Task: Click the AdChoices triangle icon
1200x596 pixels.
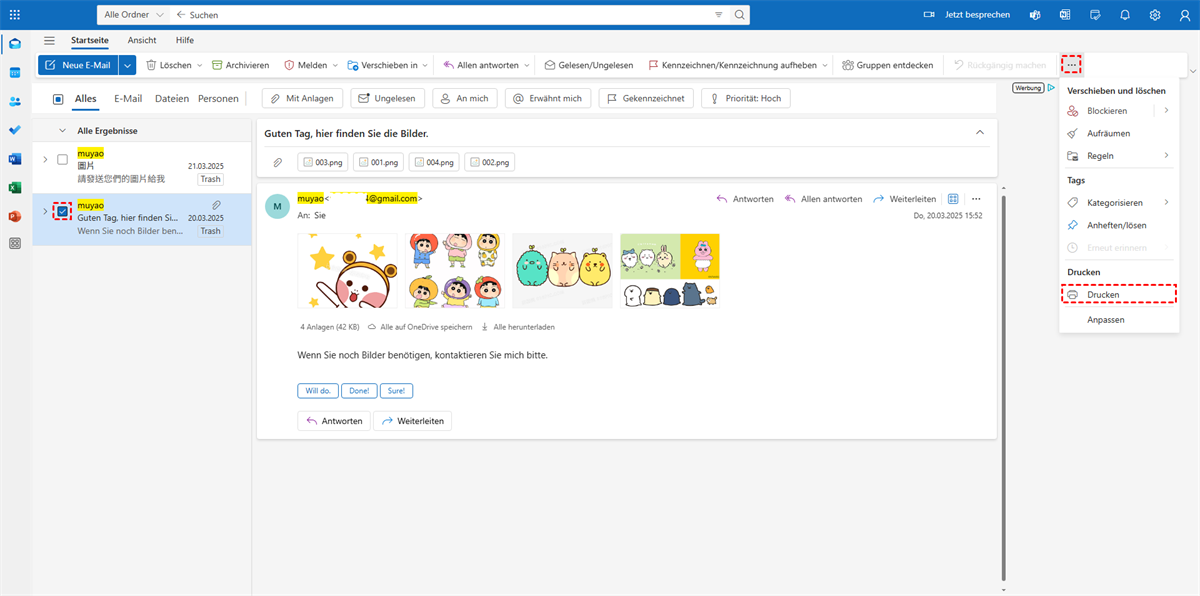Action: coord(1052,88)
